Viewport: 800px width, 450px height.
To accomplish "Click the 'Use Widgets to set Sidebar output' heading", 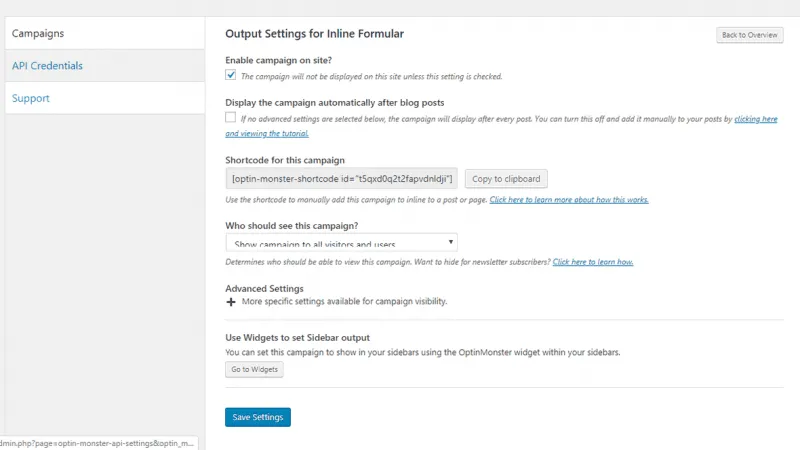I will pyautogui.click(x=297, y=338).
